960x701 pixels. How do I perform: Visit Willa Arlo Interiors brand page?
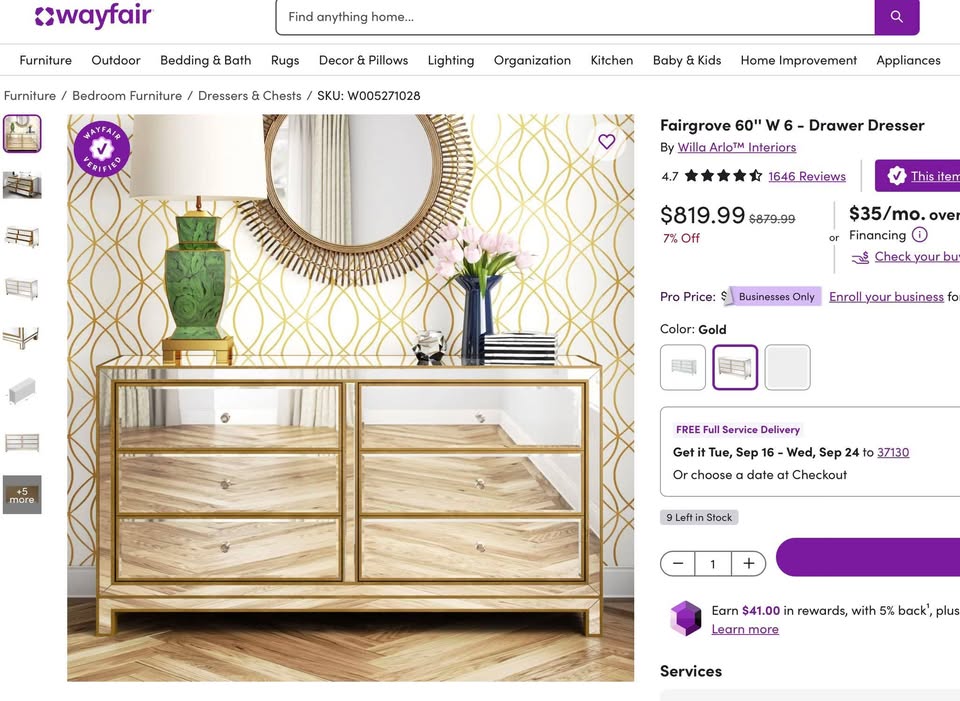[737, 147]
